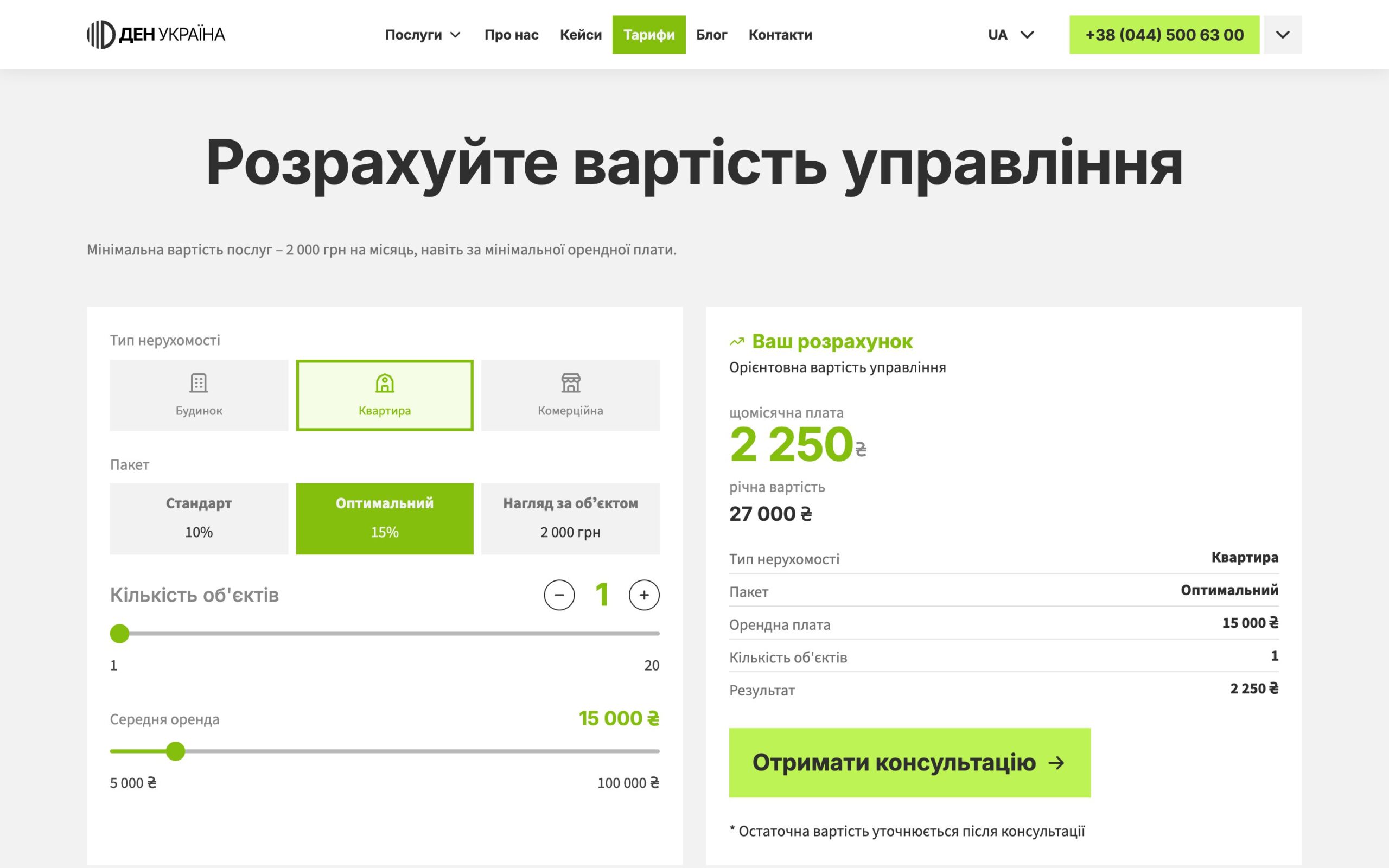Click the Середня оренда slider handle

tap(175, 751)
